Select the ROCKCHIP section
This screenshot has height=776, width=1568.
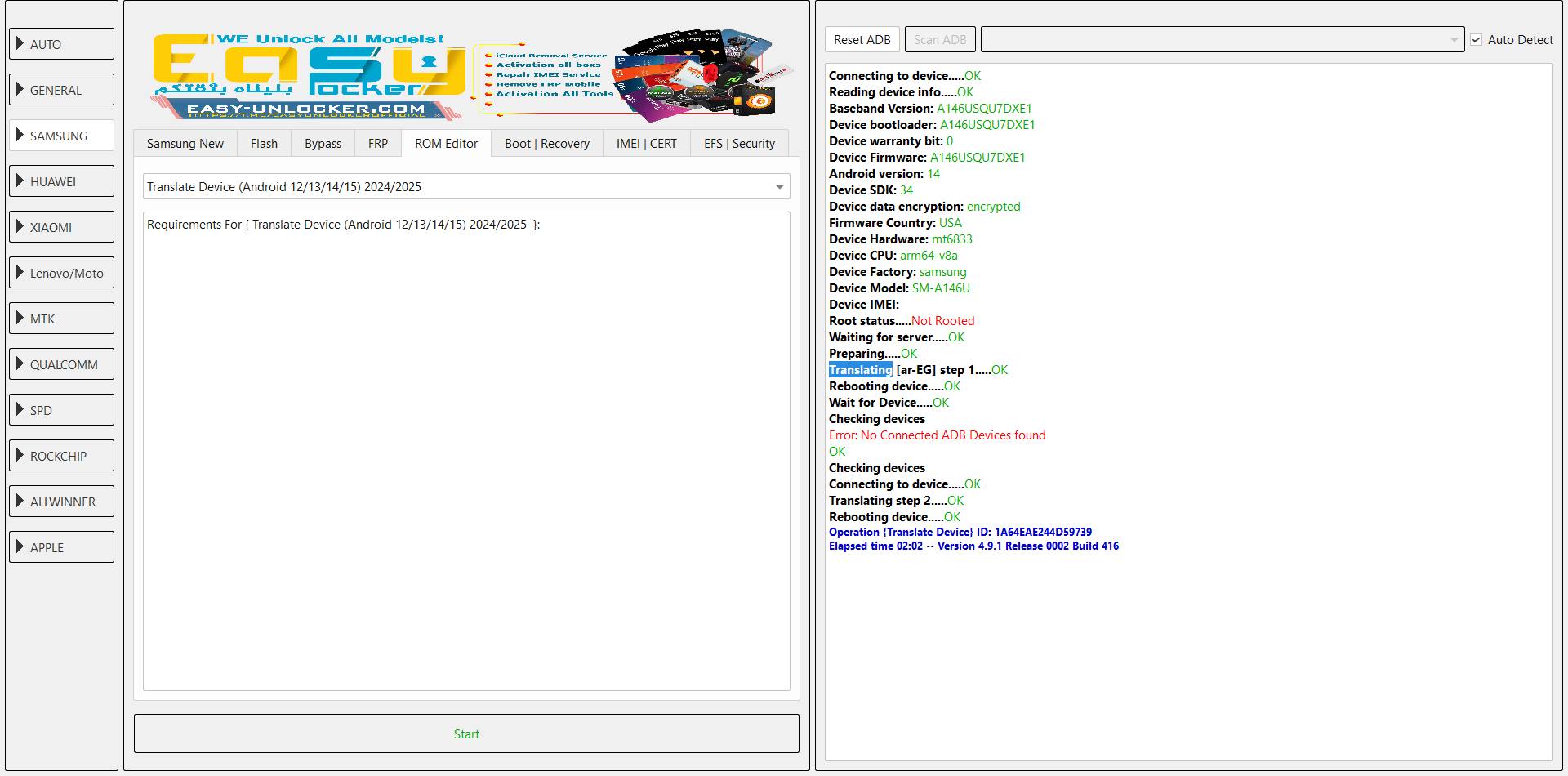(x=61, y=456)
